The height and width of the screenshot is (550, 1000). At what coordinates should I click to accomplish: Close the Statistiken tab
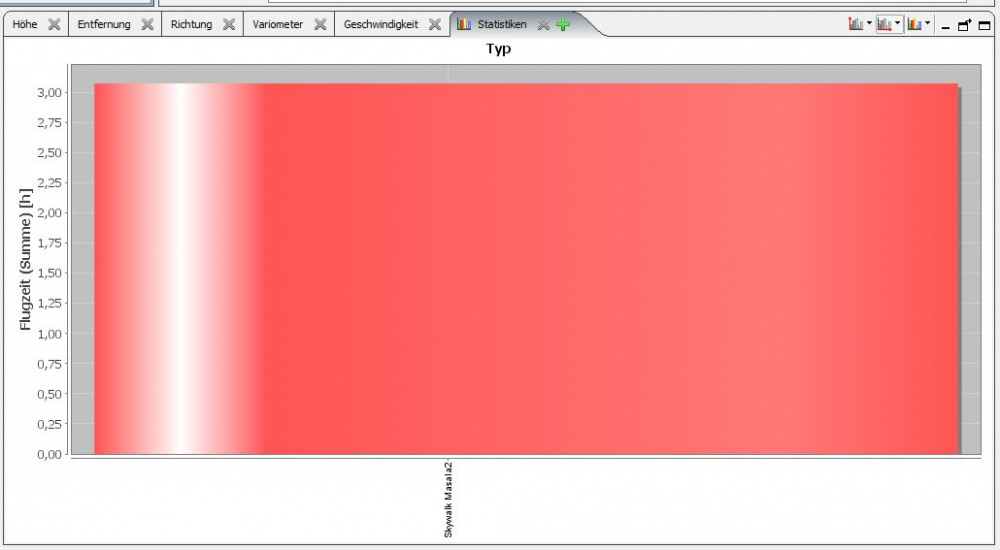(543, 24)
